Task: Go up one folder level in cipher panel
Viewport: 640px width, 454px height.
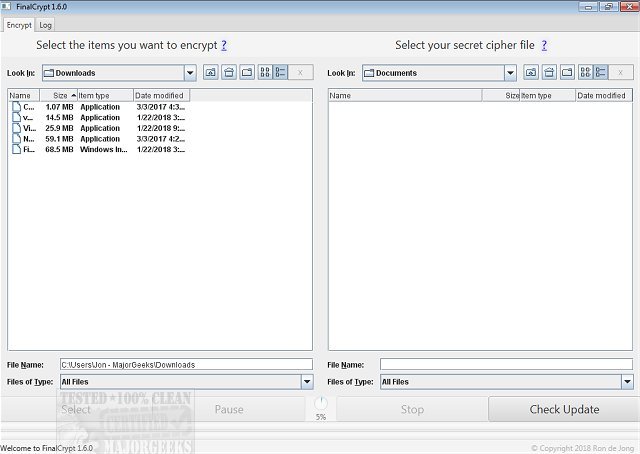Action: (x=530, y=73)
